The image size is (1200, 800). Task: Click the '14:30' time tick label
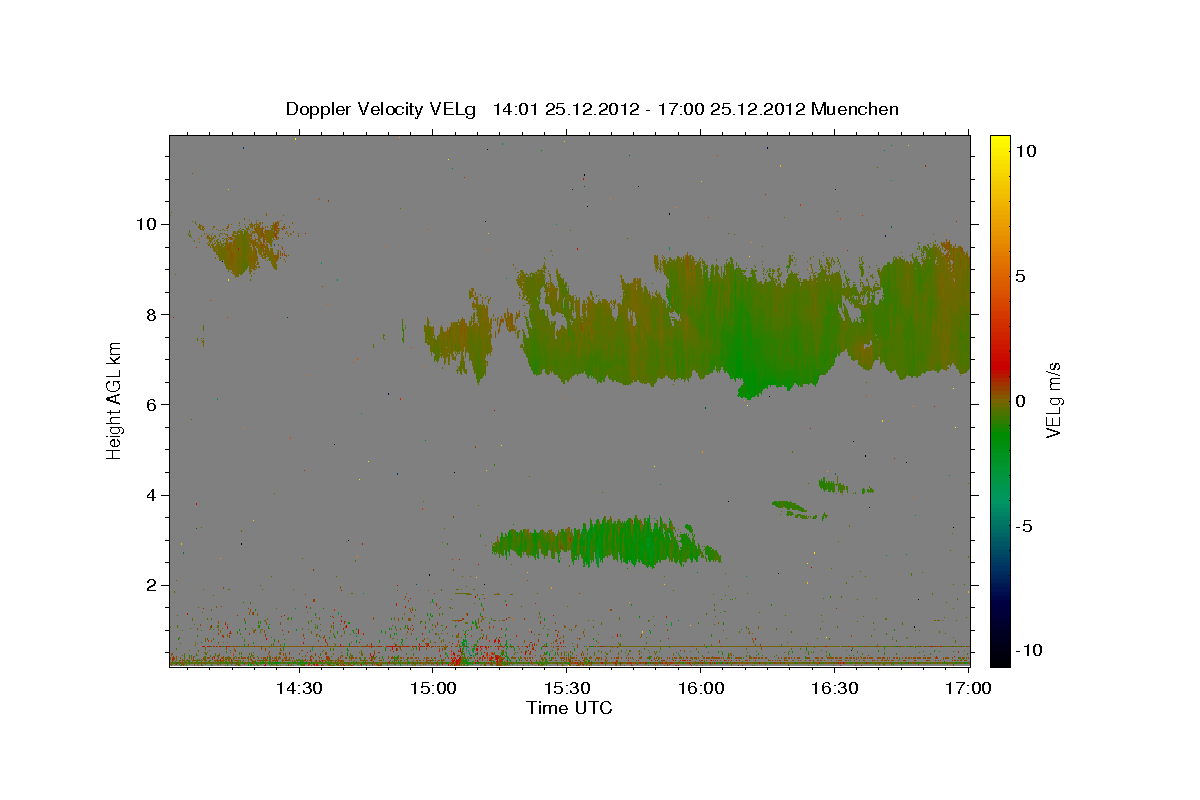click(x=299, y=688)
